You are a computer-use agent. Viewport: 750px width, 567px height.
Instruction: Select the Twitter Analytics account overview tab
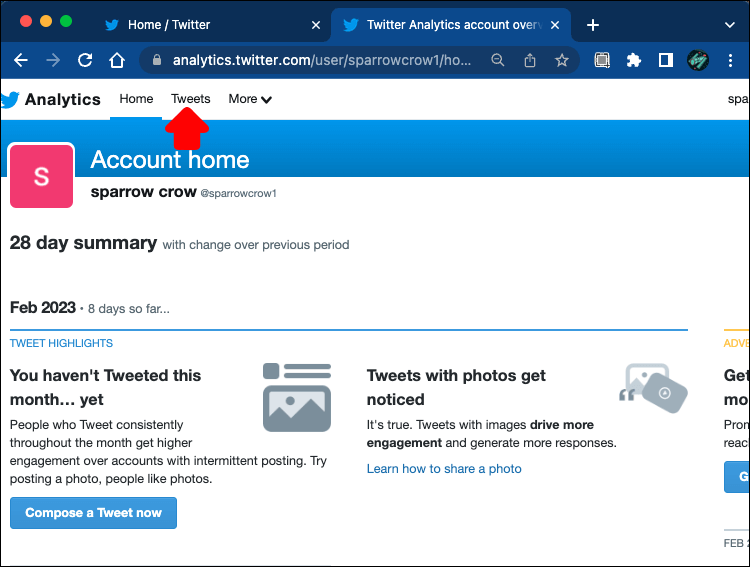(x=451, y=25)
